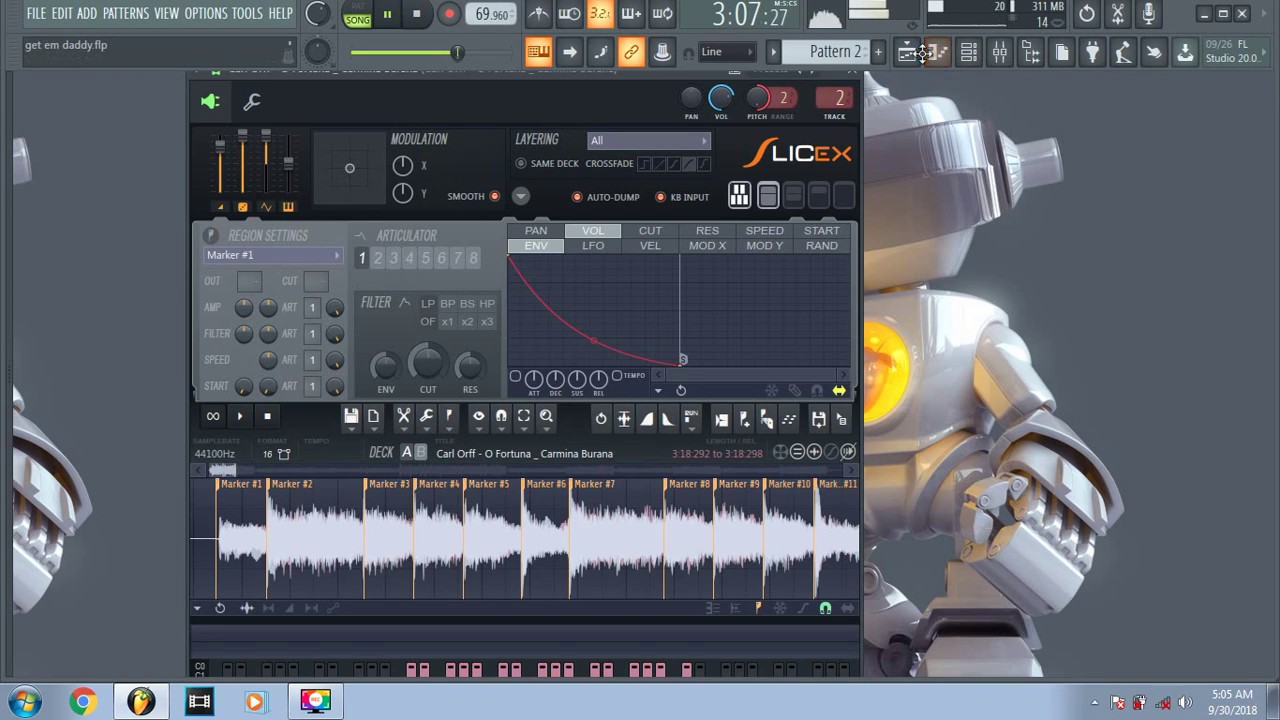The width and height of the screenshot is (1280, 720).
Task: Open the FL Studio browser icon
Action: 1031,52
